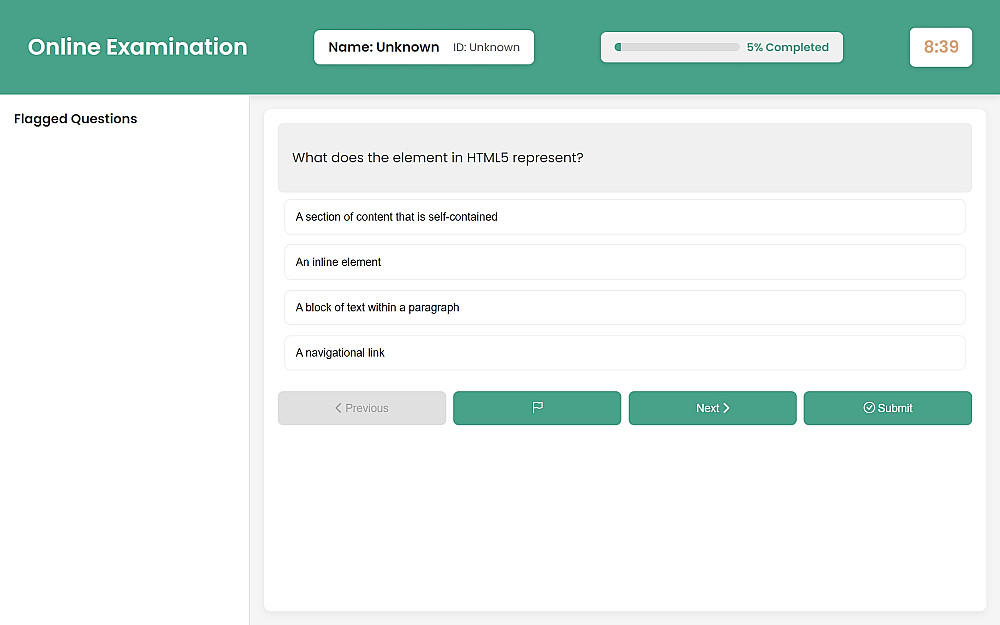Screen dimensions: 1000x625
Task: Click the 8:39 countdown timer
Action: click(941, 47)
